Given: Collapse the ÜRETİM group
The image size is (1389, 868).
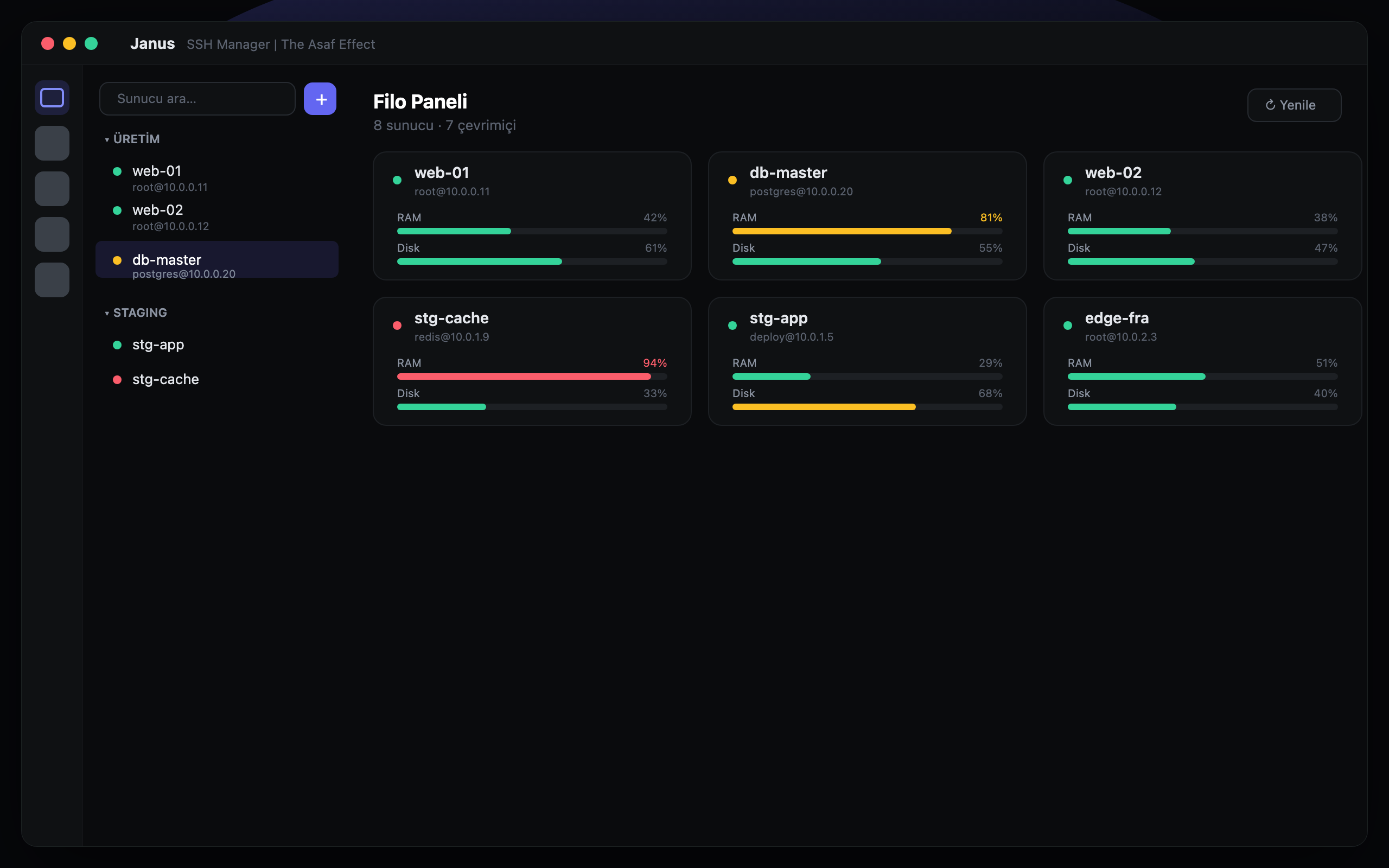Looking at the screenshot, I should coord(132,139).
